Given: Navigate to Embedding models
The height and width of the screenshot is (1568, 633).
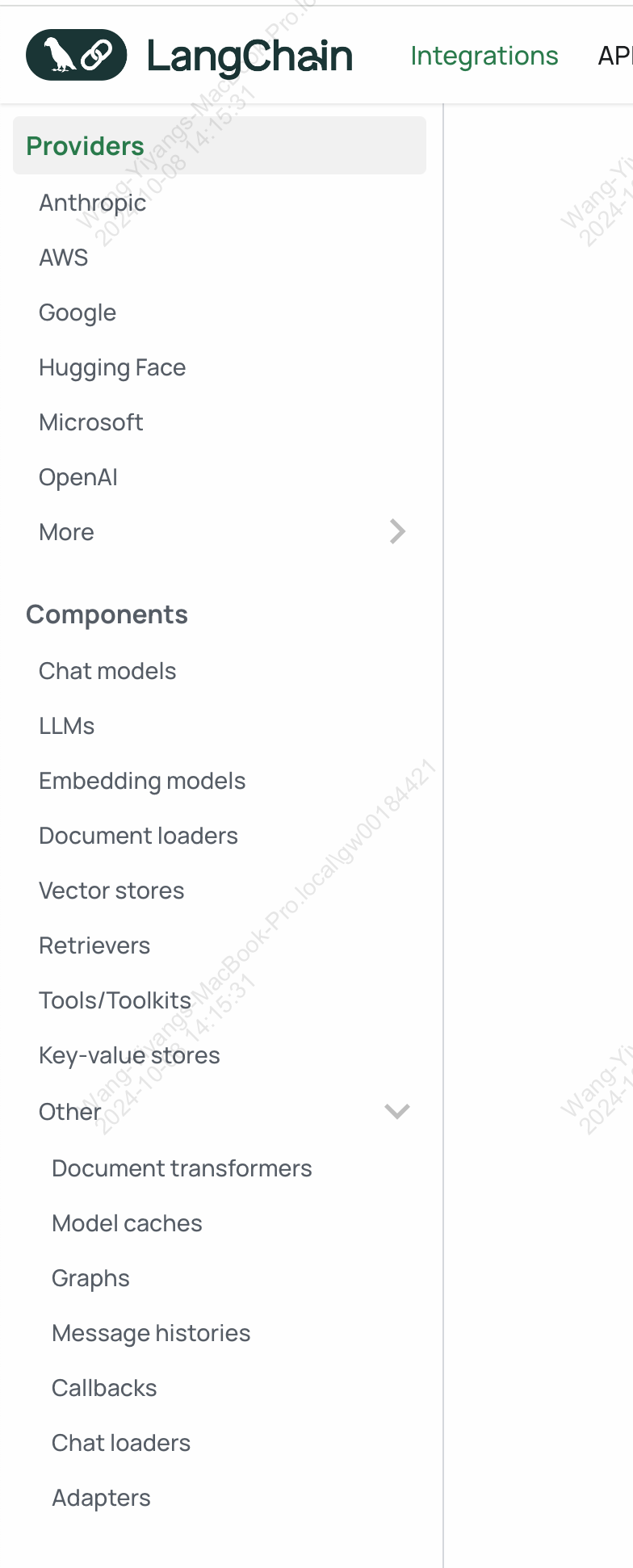Looking at the screenshot, I should coord(142,781).
